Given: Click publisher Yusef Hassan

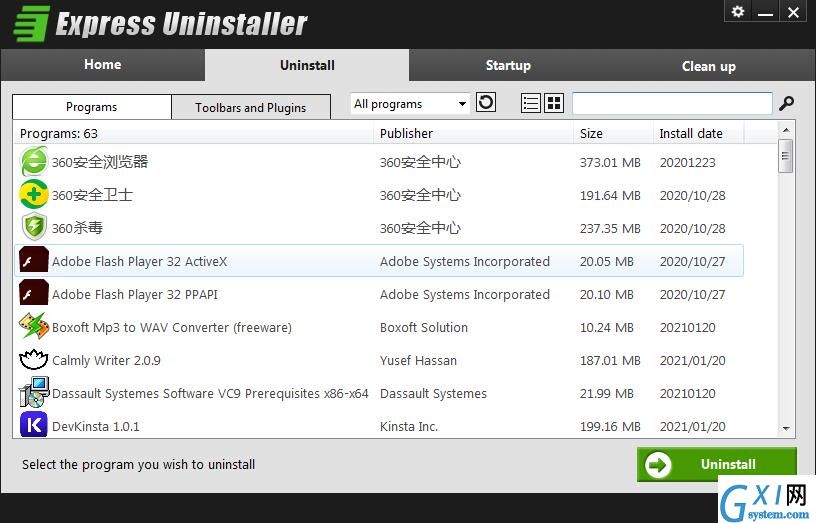Looking at the screenshot, I should (418, 360).
